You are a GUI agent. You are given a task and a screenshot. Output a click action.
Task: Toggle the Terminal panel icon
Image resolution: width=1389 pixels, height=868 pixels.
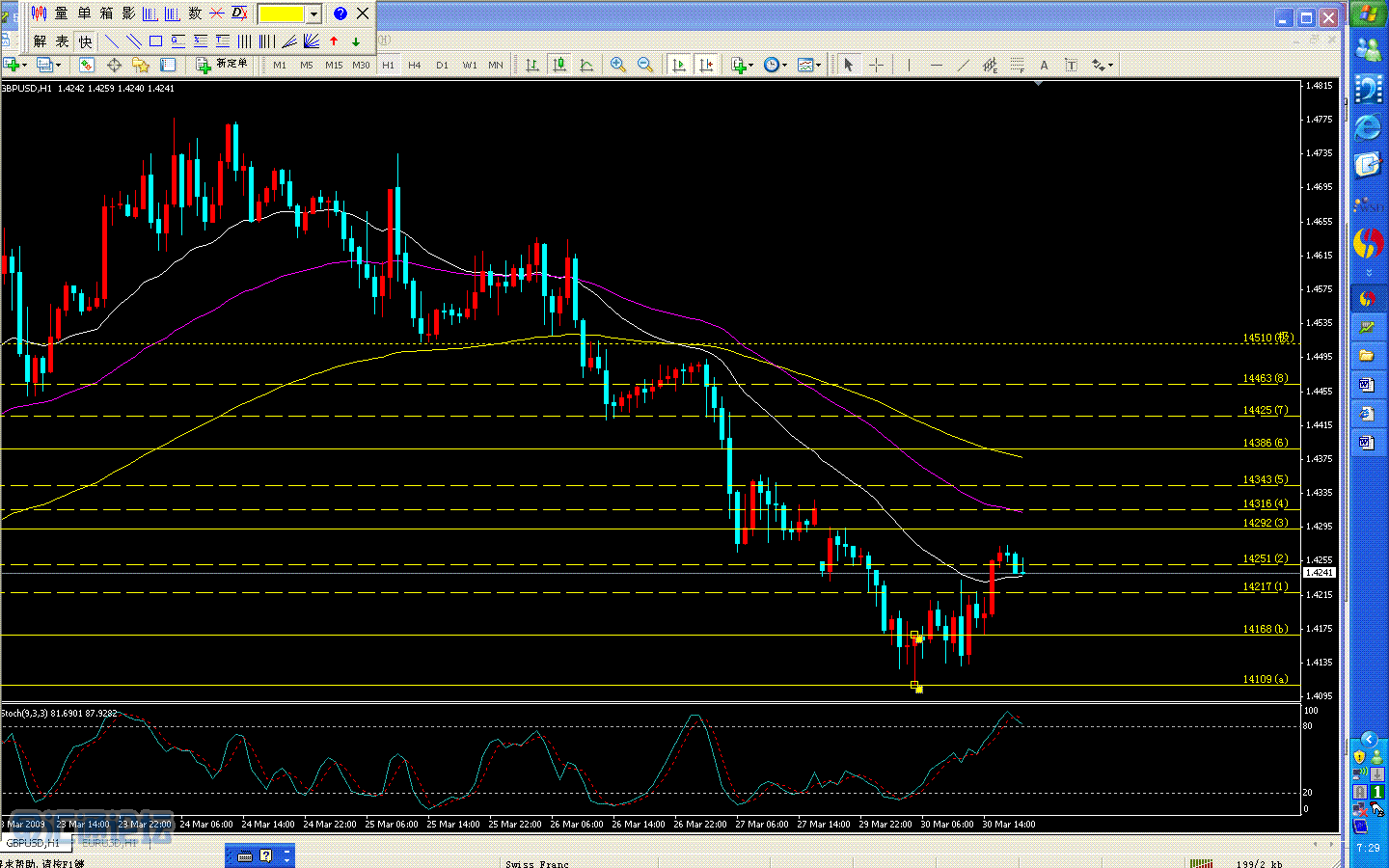pyautogui.click(x=168, y=65)
